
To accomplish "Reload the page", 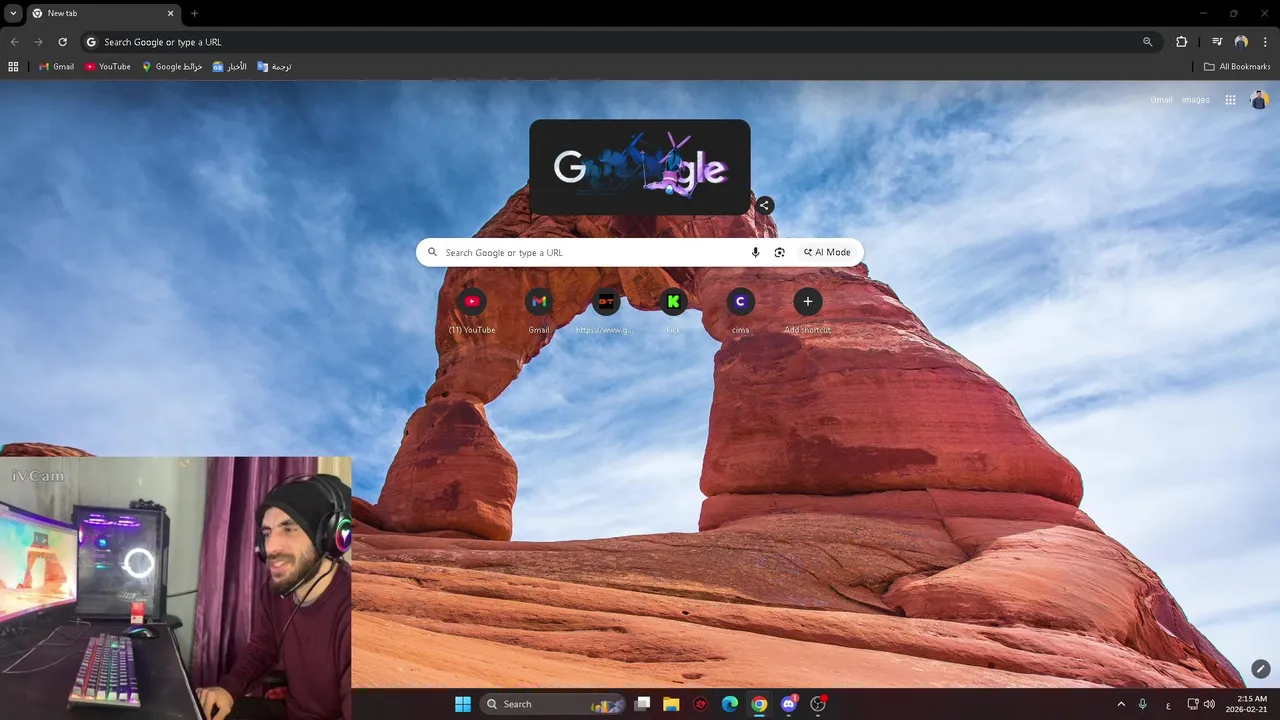I will (x=62, y=42).
